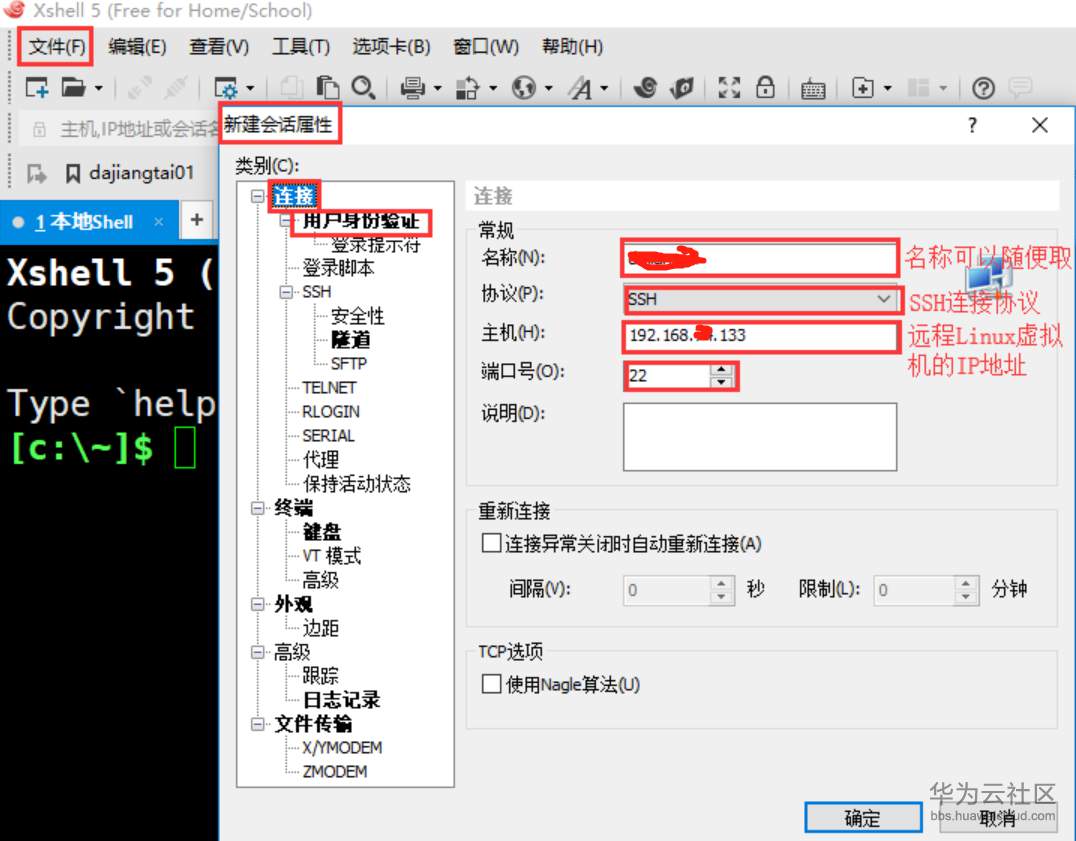Open the 帮助(H) menu

572,47
